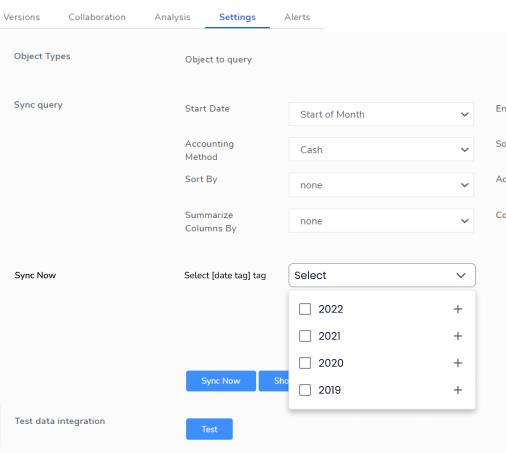Click the Summarize Columns By label
506x453 pixels.
click(x=211, y=222)
